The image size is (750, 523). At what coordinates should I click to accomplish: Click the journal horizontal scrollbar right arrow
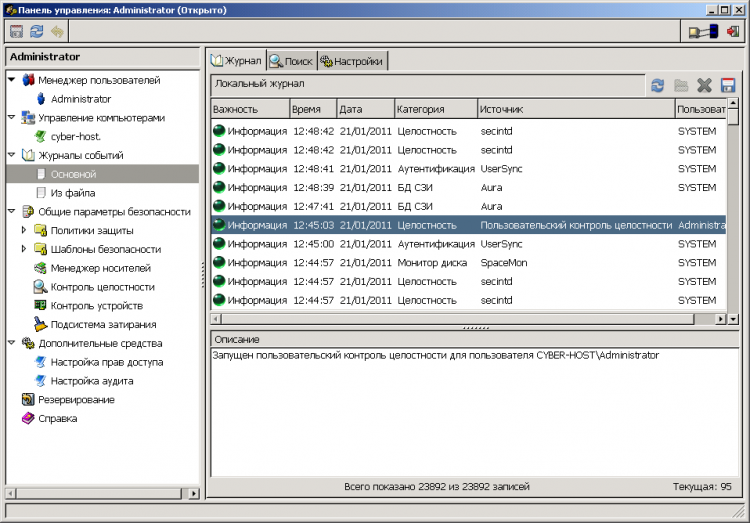[721, 319]
